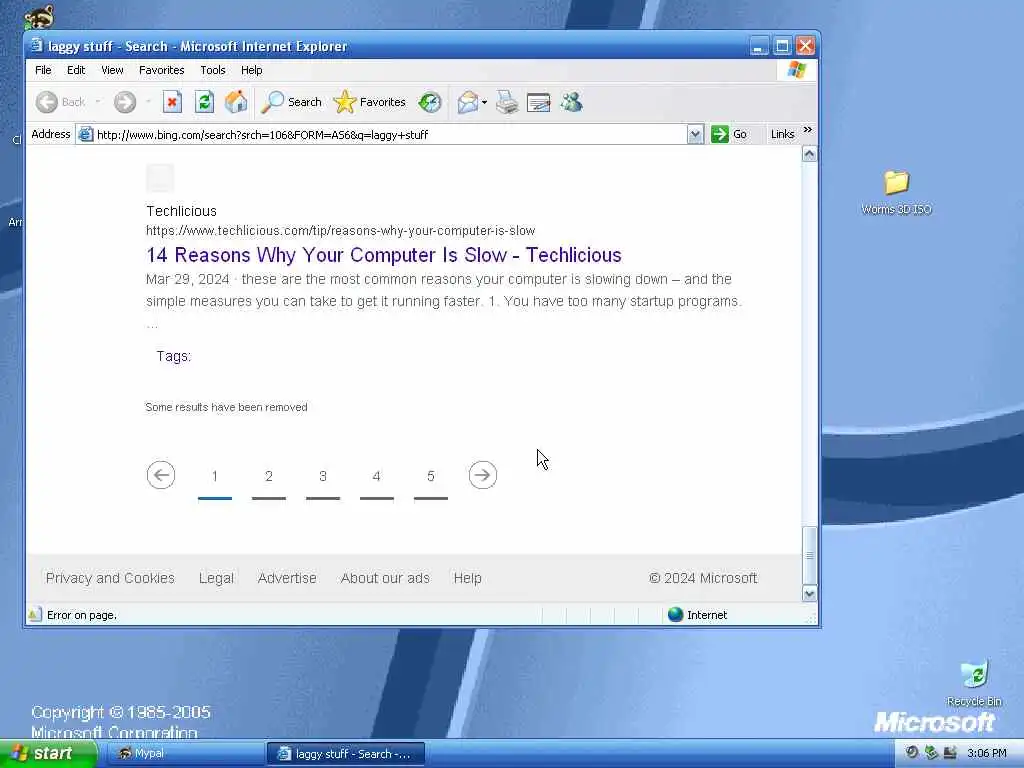The width and height of the screenshot is (1024, 768).
Task: Open the Tools menu
Action: [x=213, y=70]
